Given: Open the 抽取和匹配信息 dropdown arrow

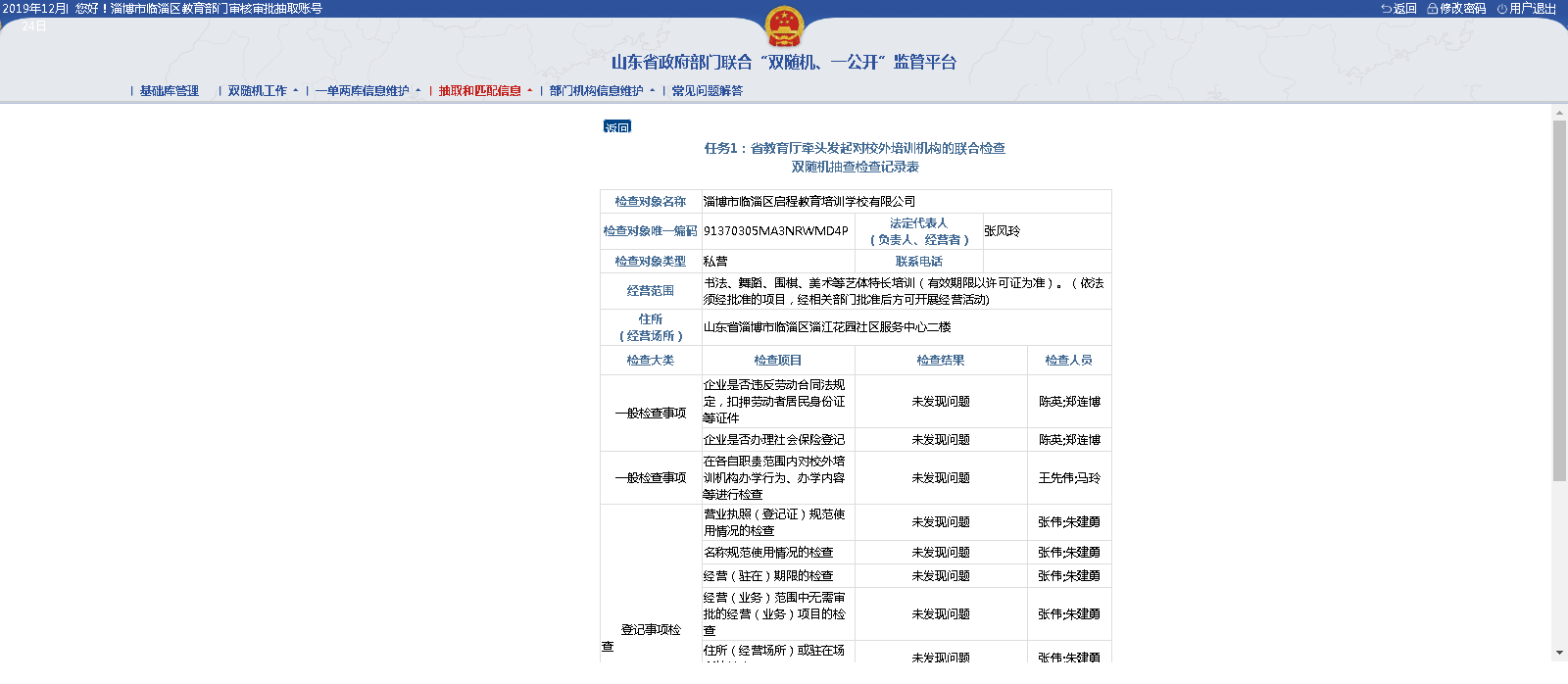Looking at the screenshot, I should pos(530,91).
